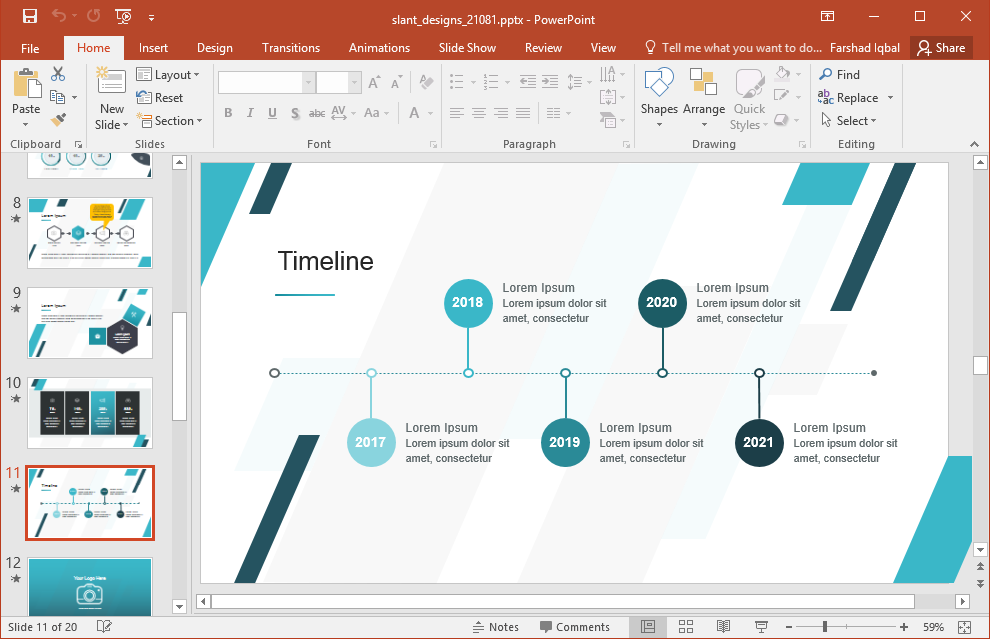Click the Find magnifier icon
The width and height of the screenshot is (990, 639).
click(x=825, y=74)
